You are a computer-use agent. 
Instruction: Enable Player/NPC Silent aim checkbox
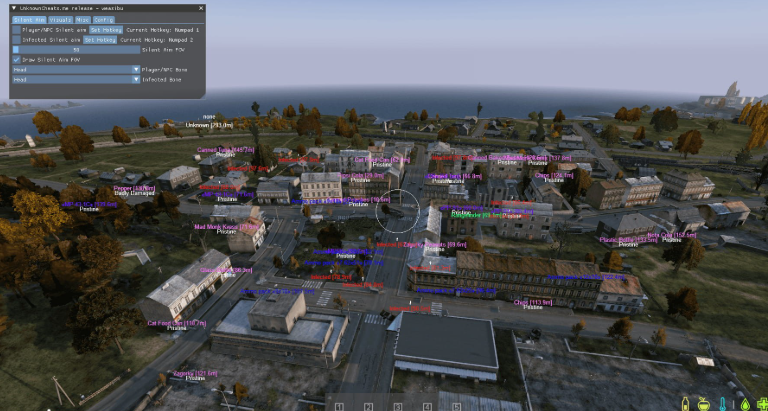tap(17, 30)
